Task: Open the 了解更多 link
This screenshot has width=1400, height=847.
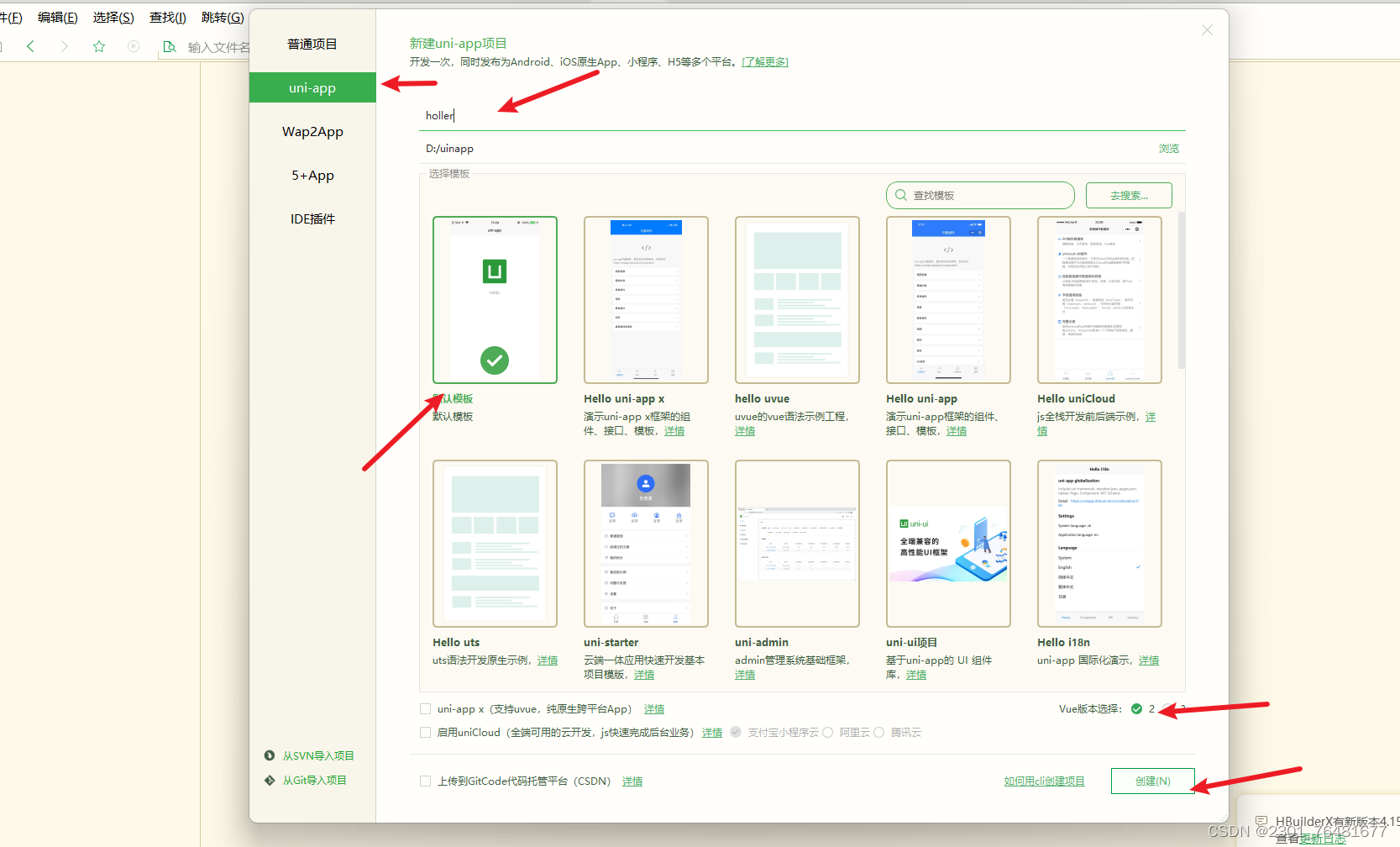Action: pyautogui.click(x=765, y=62)
